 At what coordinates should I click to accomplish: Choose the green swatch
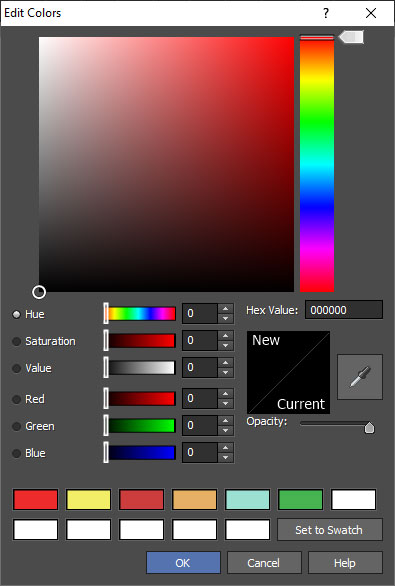(x=300, y=500)
